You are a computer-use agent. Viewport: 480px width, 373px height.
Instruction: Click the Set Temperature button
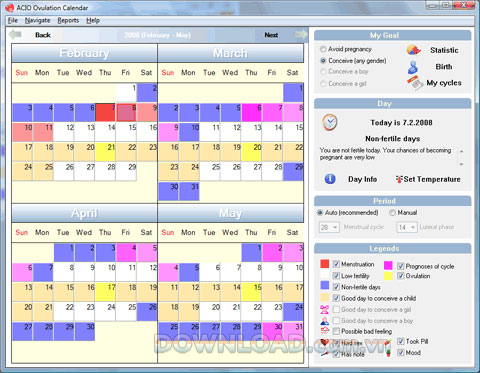(432, 179)
